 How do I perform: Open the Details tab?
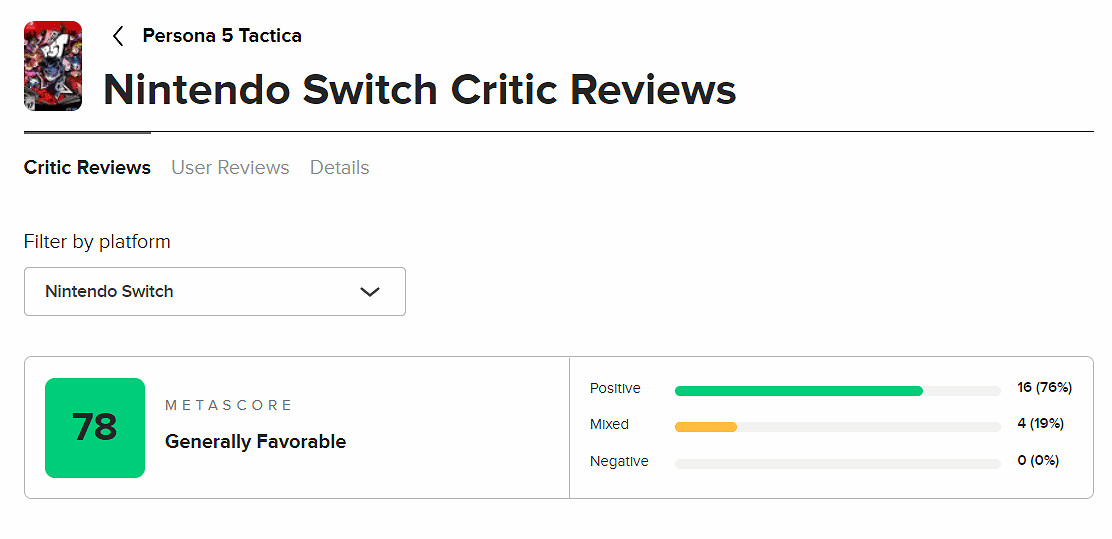(x=339, y=168)
